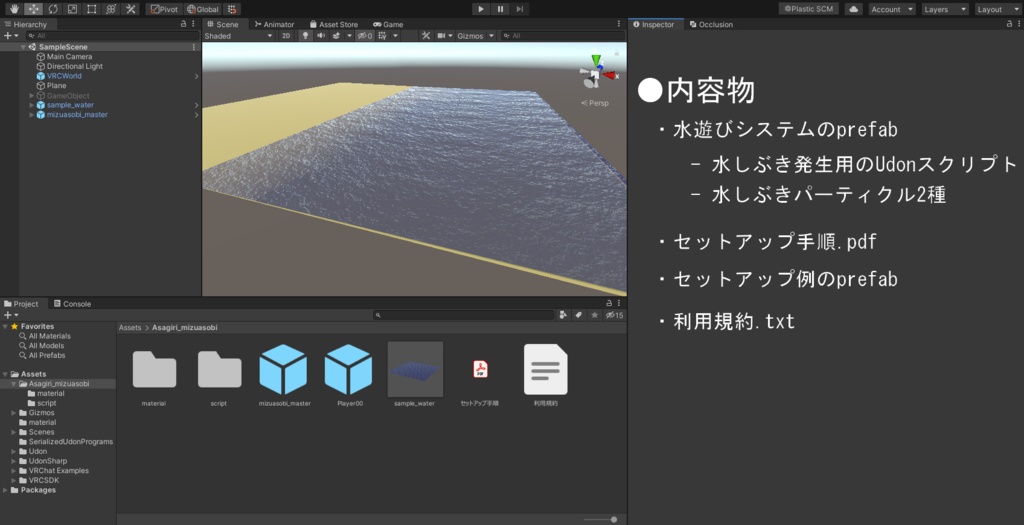Click the Project search field
The height and width of the screenshot is (525, 1024).
point(464,315)
